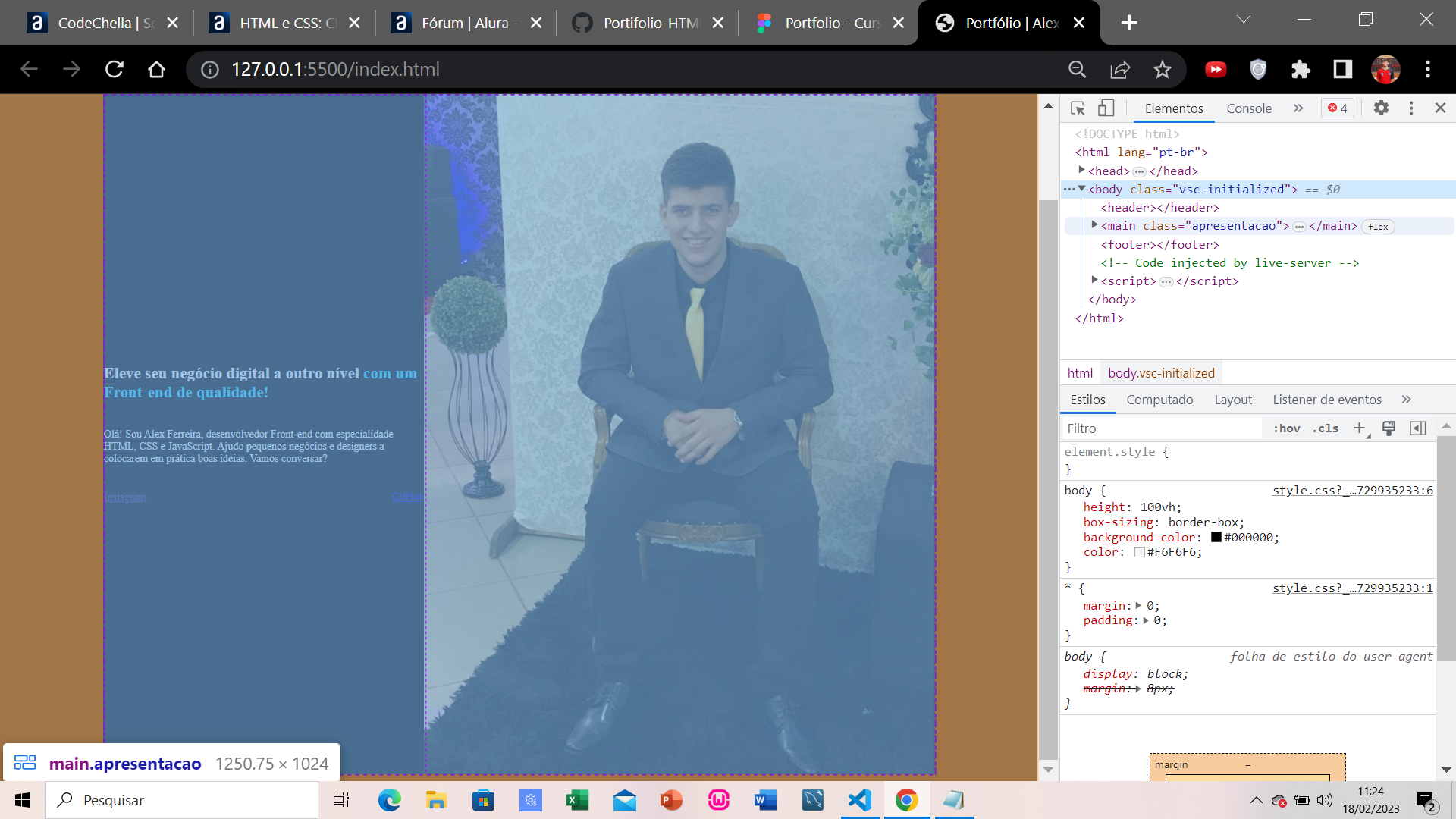Open the 4 errors indicator
The image size is (1456, 819).
pos(1338,108)
